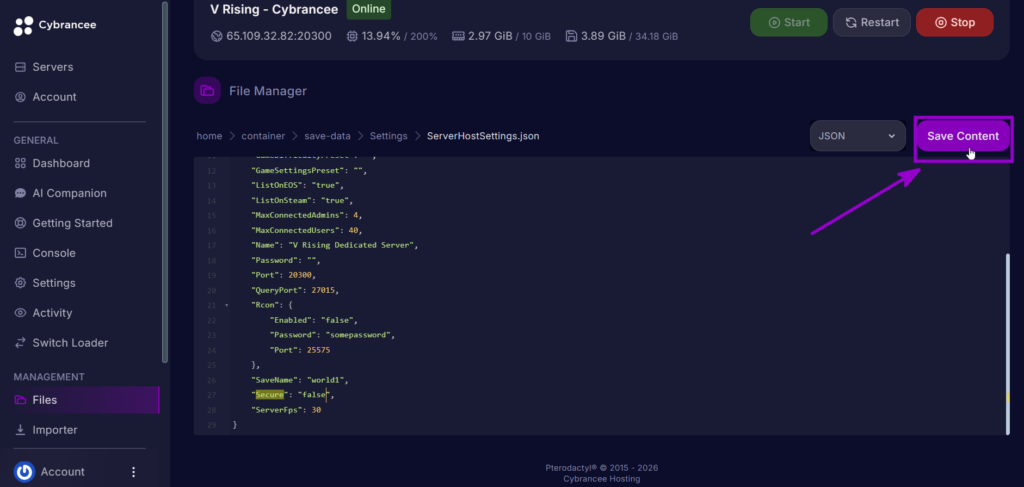Click the "Port": 20300 line

tap(283, 275)
